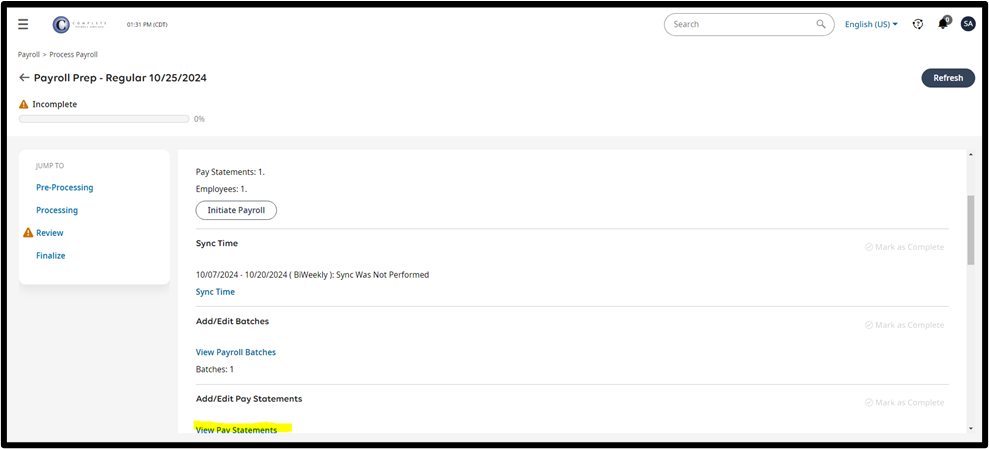The width and height of the screenshot is (989, 449).
Task: Jump to Finalize section
Action: (50, 255)
